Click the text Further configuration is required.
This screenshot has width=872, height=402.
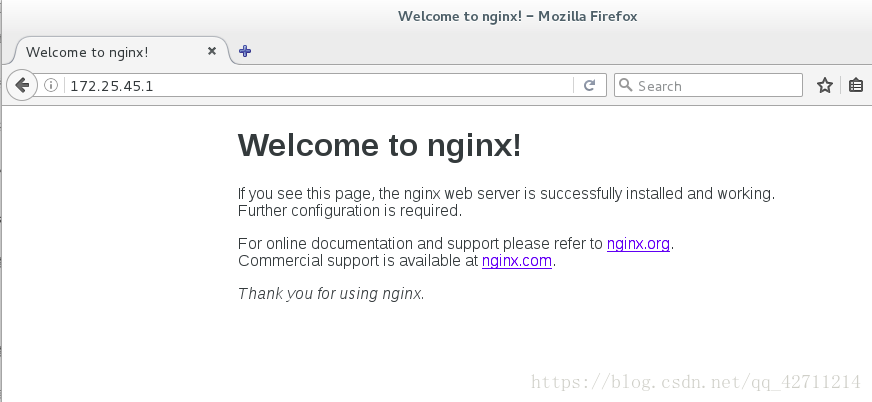pyautogui.click(x=350, y=210)
